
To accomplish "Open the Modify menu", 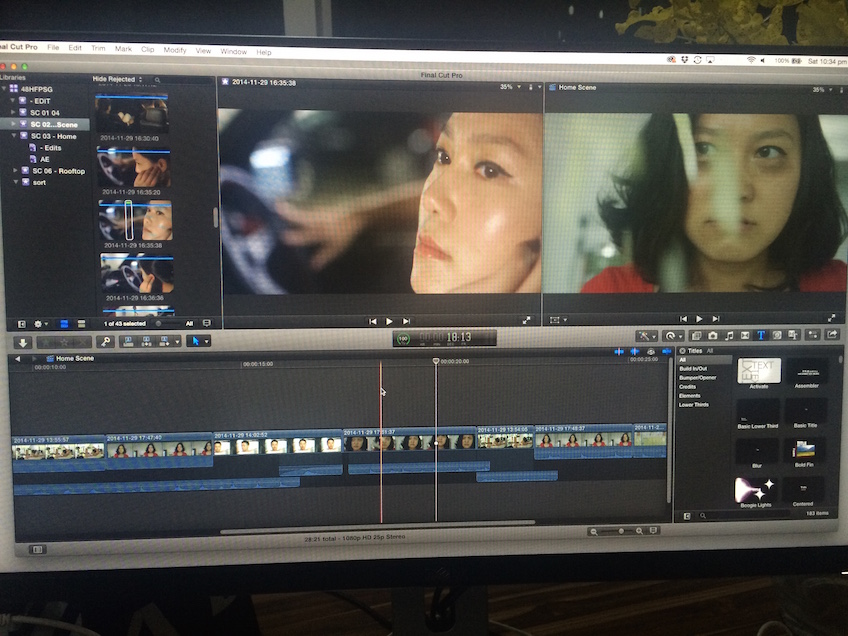I will [175, 49].
